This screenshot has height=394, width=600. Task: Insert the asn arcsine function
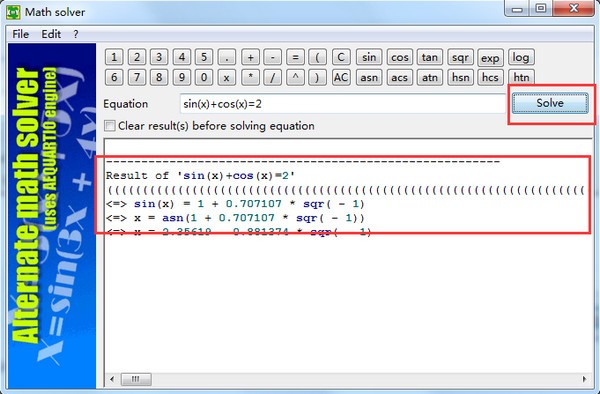click(369, 77)
